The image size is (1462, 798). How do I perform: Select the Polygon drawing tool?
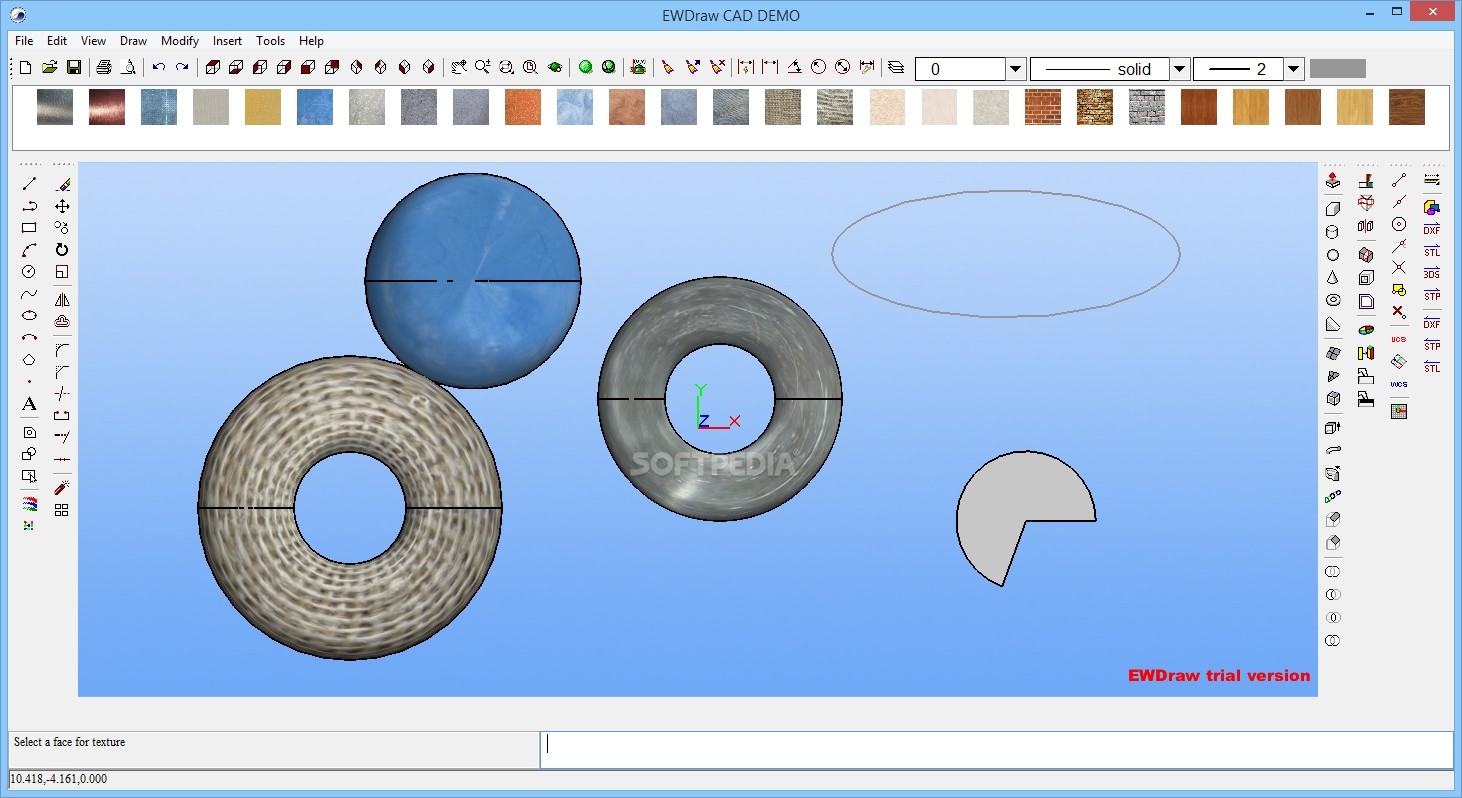coord(29,360)
